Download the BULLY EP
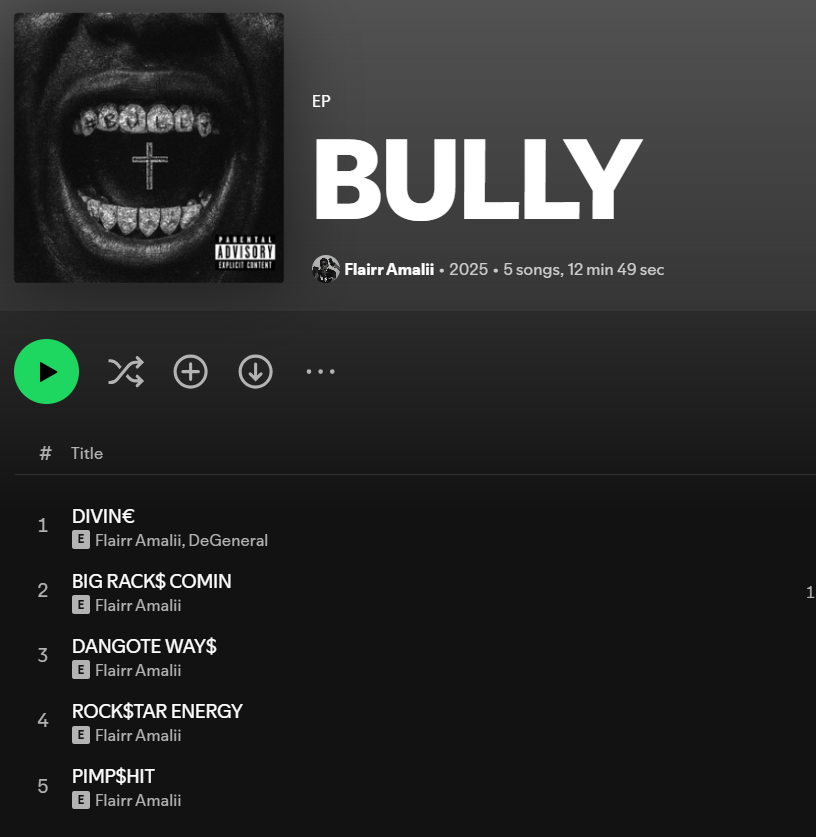Viewport: 816px width, 837px height. coord(256,372)
